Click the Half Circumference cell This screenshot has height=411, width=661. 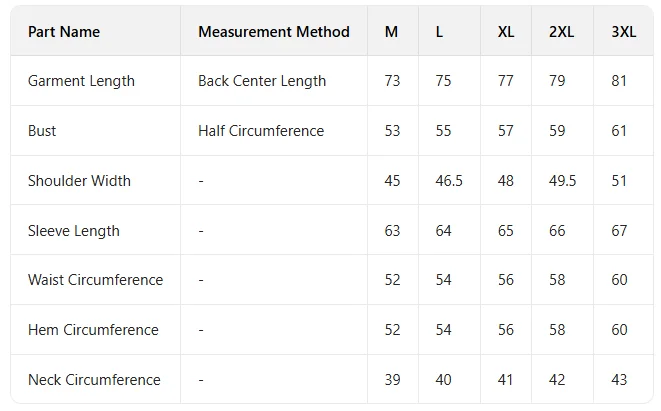pyautogui.click(x=261, y=131)
